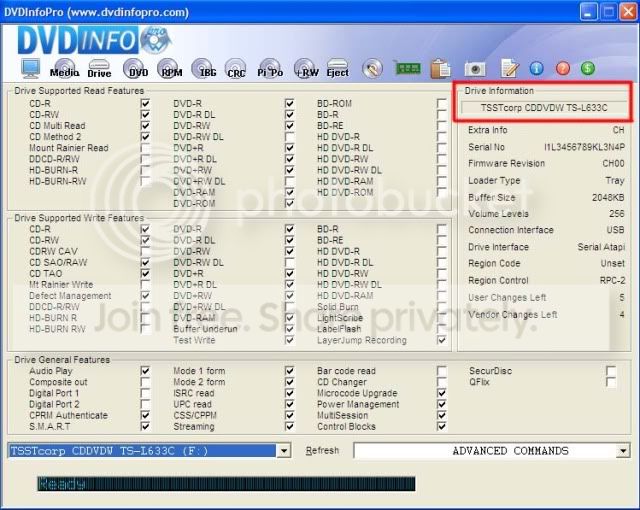Open the Drive toolbar icon

[x=99, y=69]
